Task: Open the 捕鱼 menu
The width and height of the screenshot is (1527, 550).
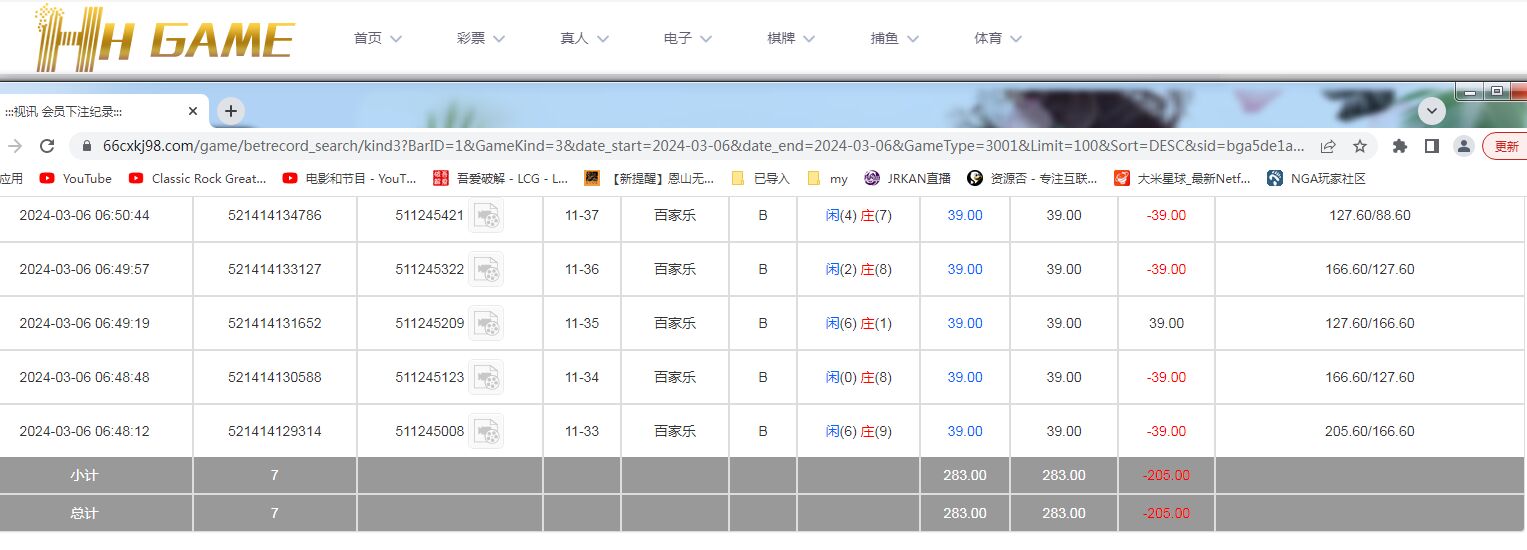Action: [x=894, y=38]
